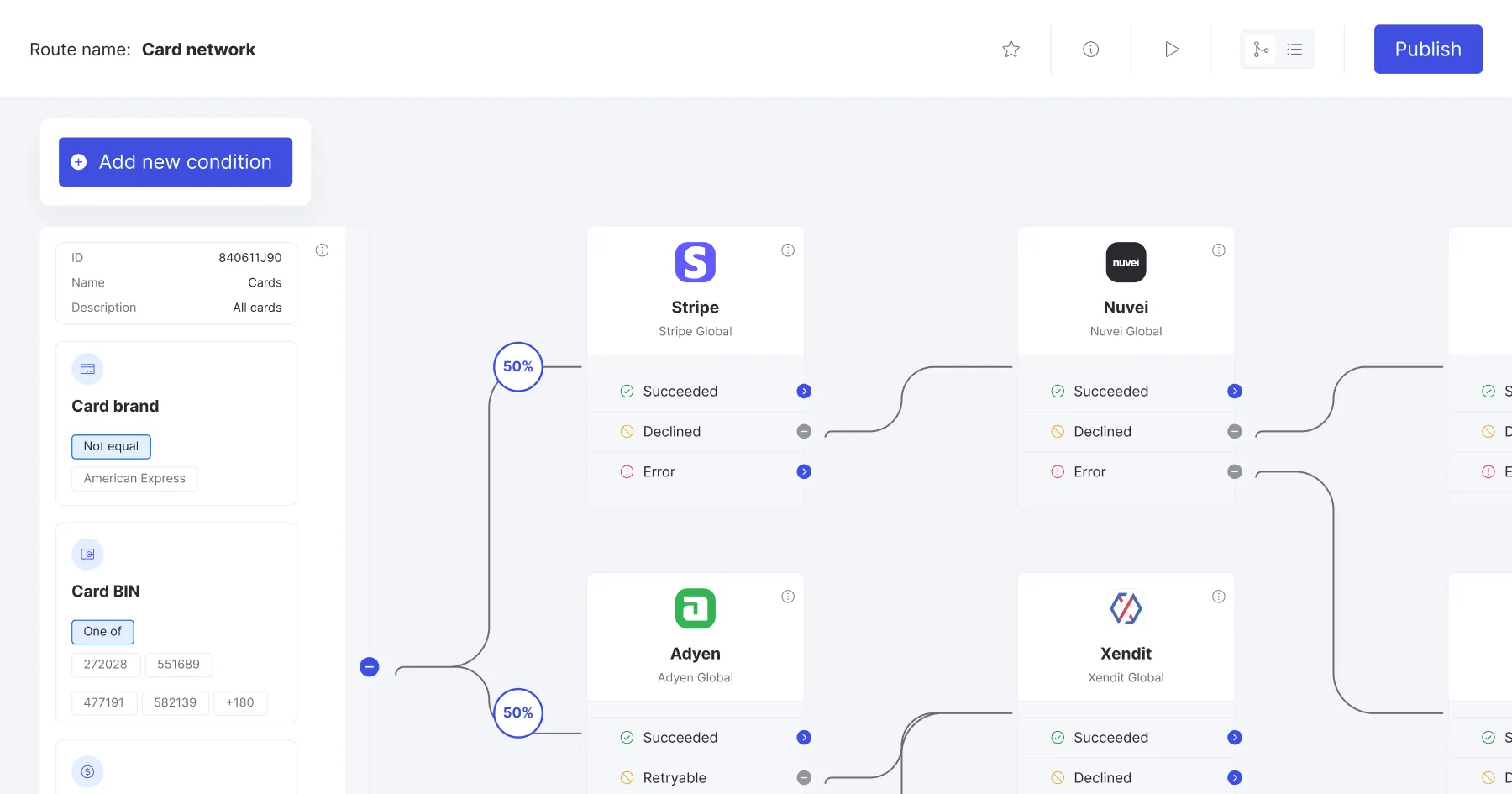
Task: Expand Stripe Succeeded outcome
Action: click(804, 392)
